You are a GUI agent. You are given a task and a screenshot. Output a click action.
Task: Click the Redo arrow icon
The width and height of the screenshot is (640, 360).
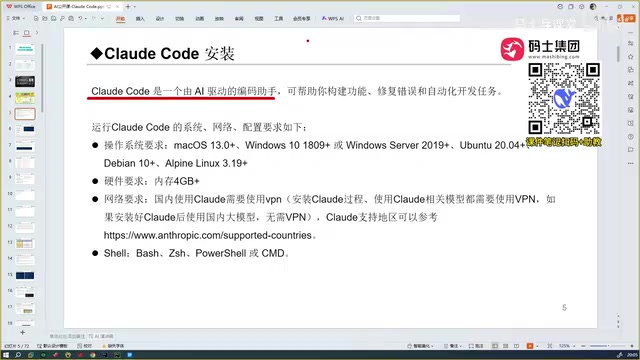(x=94, y=18)
